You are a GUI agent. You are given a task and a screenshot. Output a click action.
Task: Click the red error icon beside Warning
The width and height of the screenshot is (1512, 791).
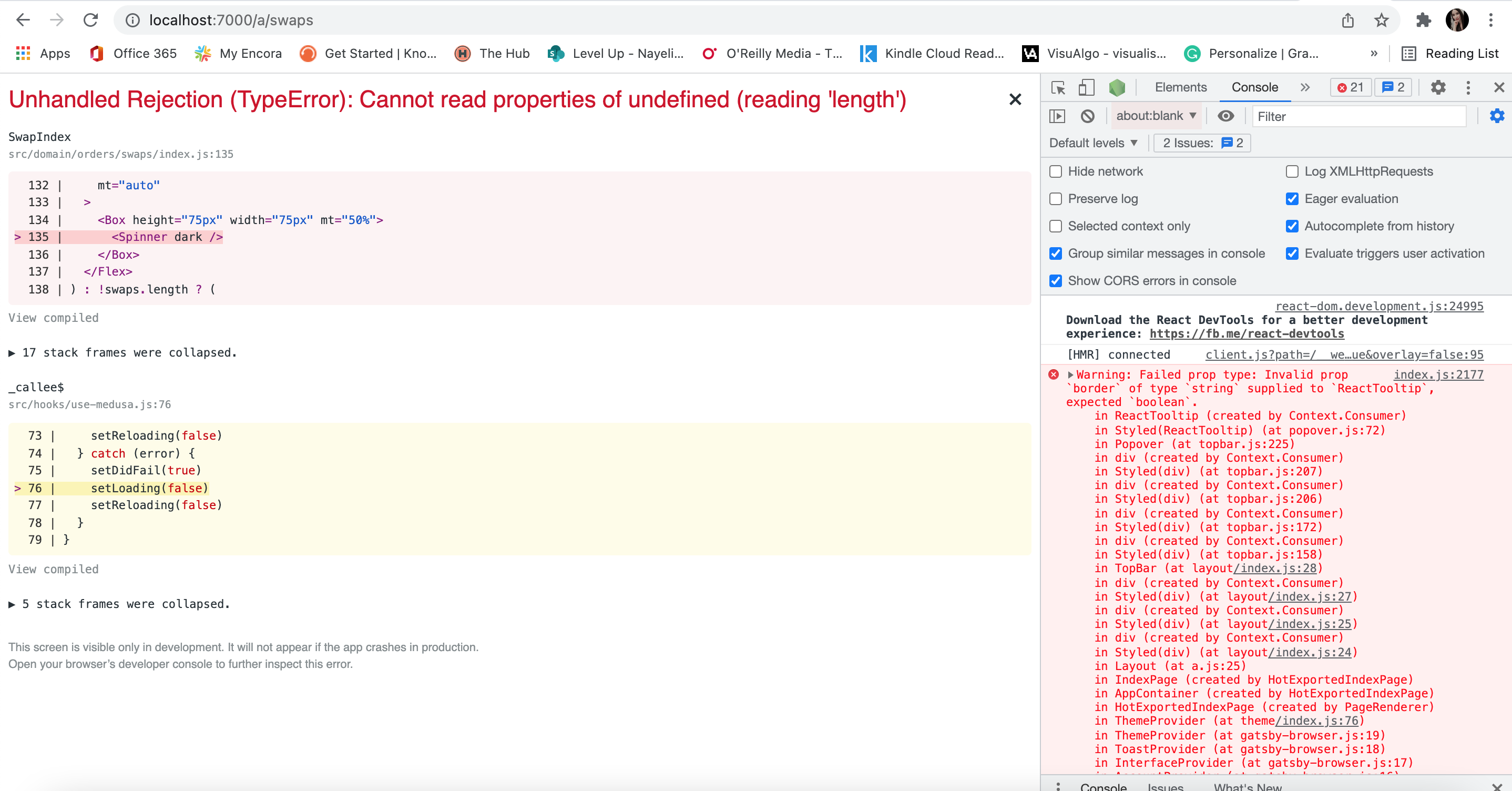(1054, 374)
